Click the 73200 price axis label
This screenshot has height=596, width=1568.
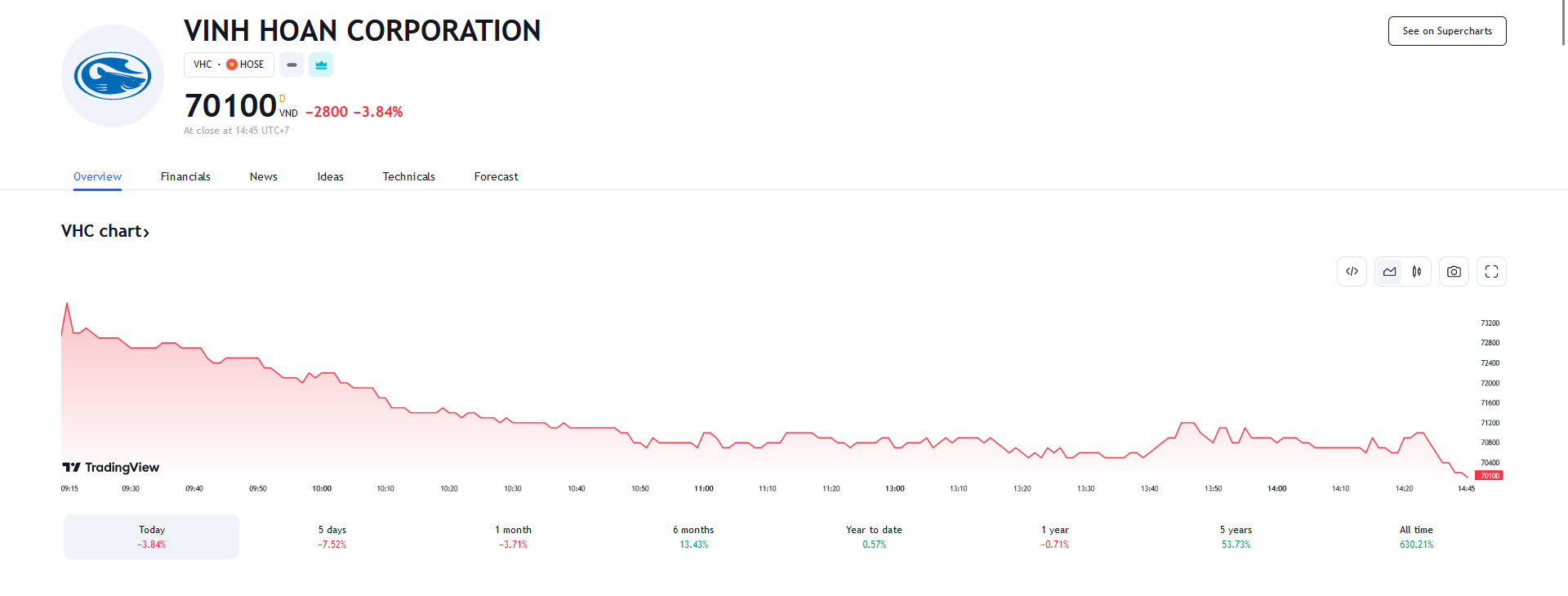[x=1490, y=323]
